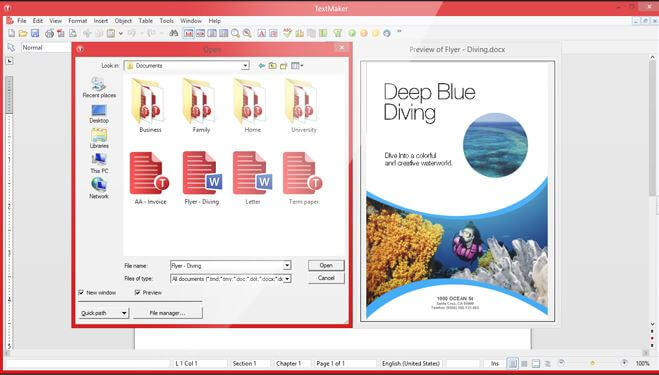This screenshot has width=659, height=375.
Task: Click the green Help circle toolbar icon
Action: pos(352,33)
